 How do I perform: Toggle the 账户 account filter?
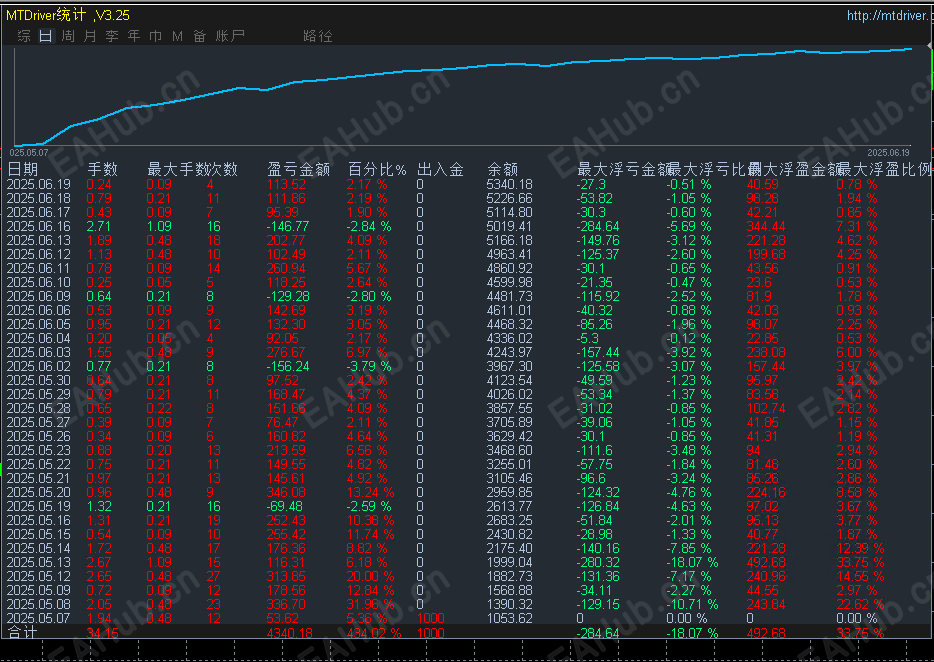230,35
